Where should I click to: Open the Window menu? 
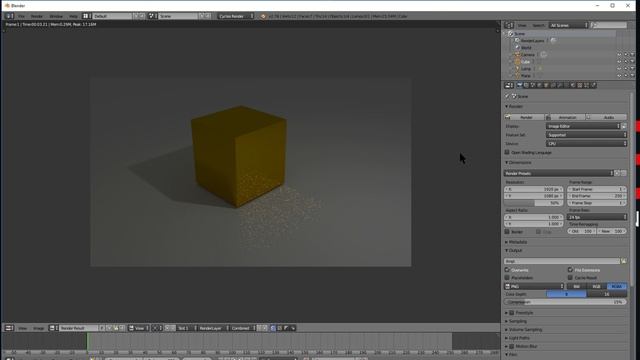tap(56, 16)
